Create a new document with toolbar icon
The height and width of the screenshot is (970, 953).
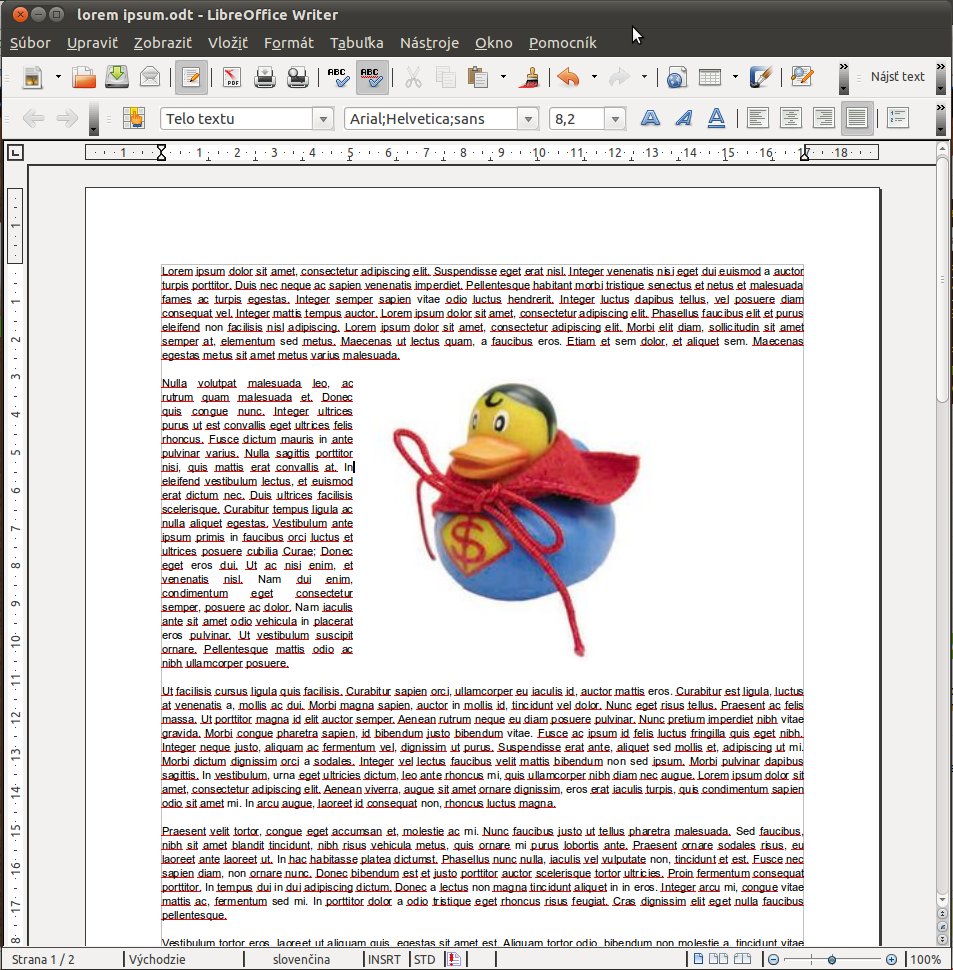pos(33,77)
